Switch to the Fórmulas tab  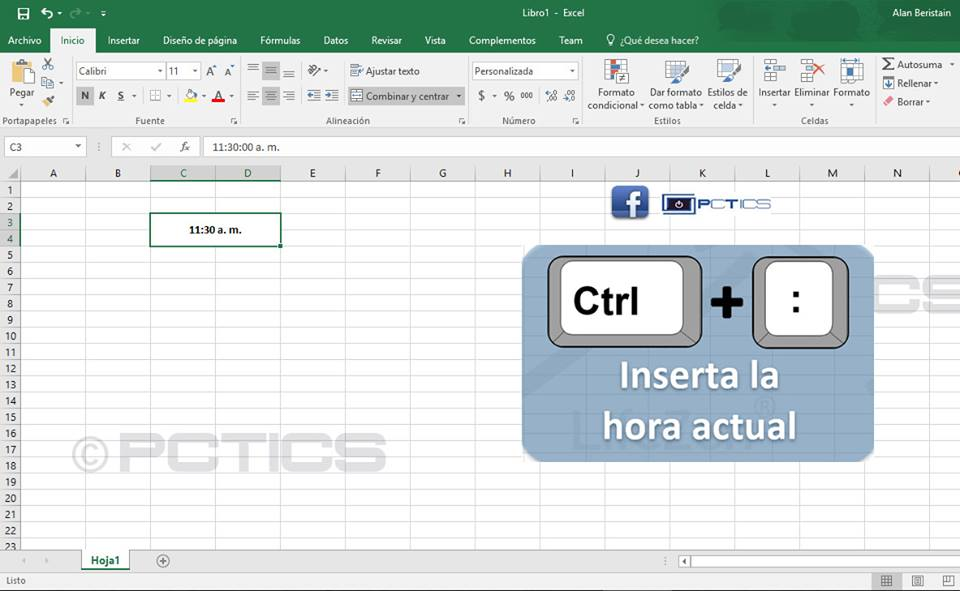(x=280, y=40)
